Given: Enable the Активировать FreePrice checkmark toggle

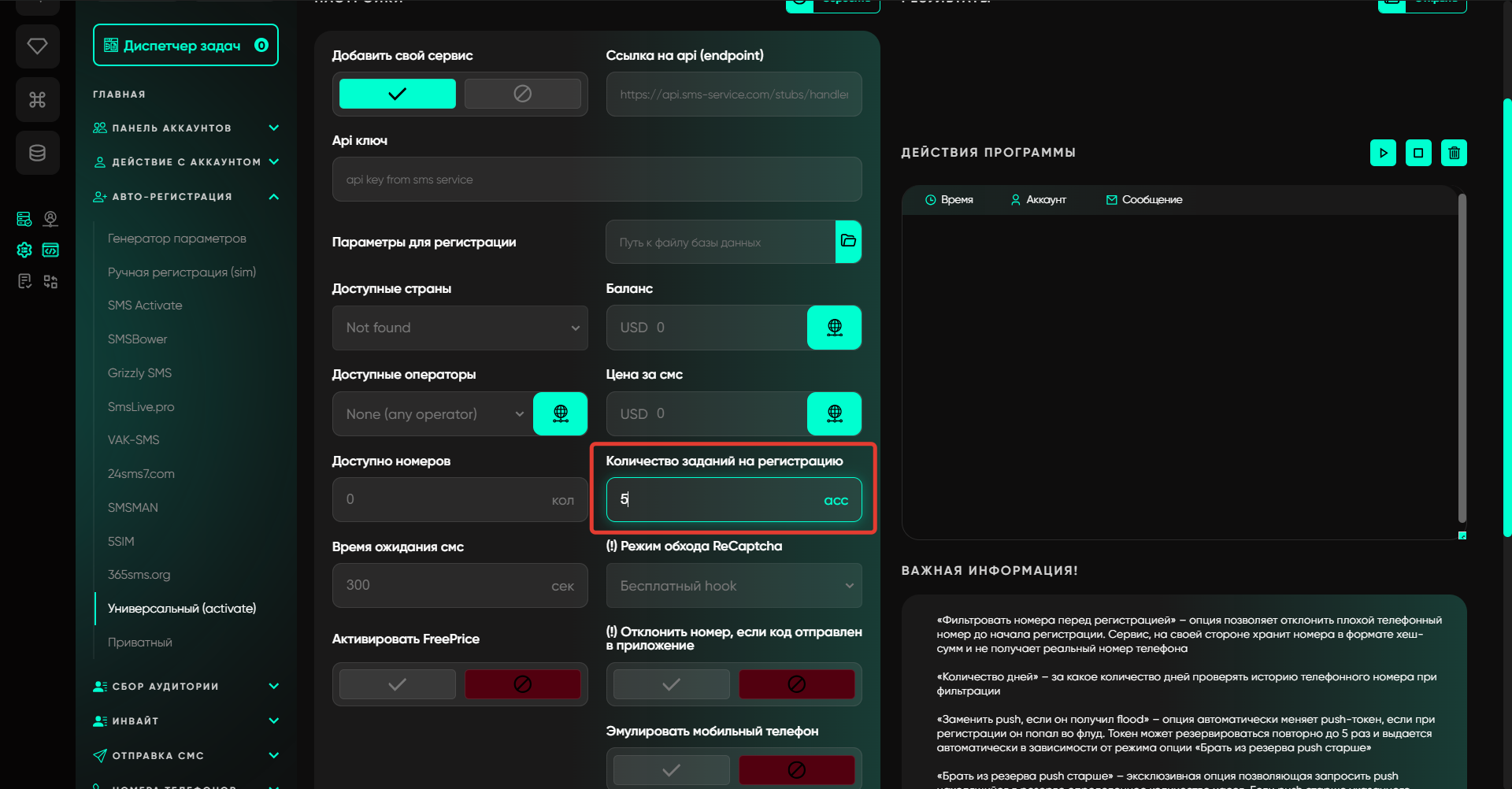Looking at the screenshot, I should [398, 684].
